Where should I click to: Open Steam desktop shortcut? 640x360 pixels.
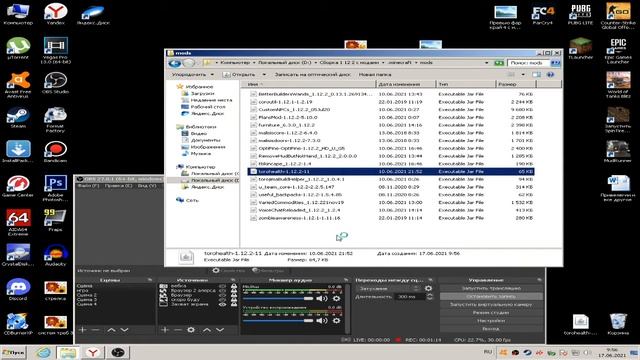(x=18, y=117)
